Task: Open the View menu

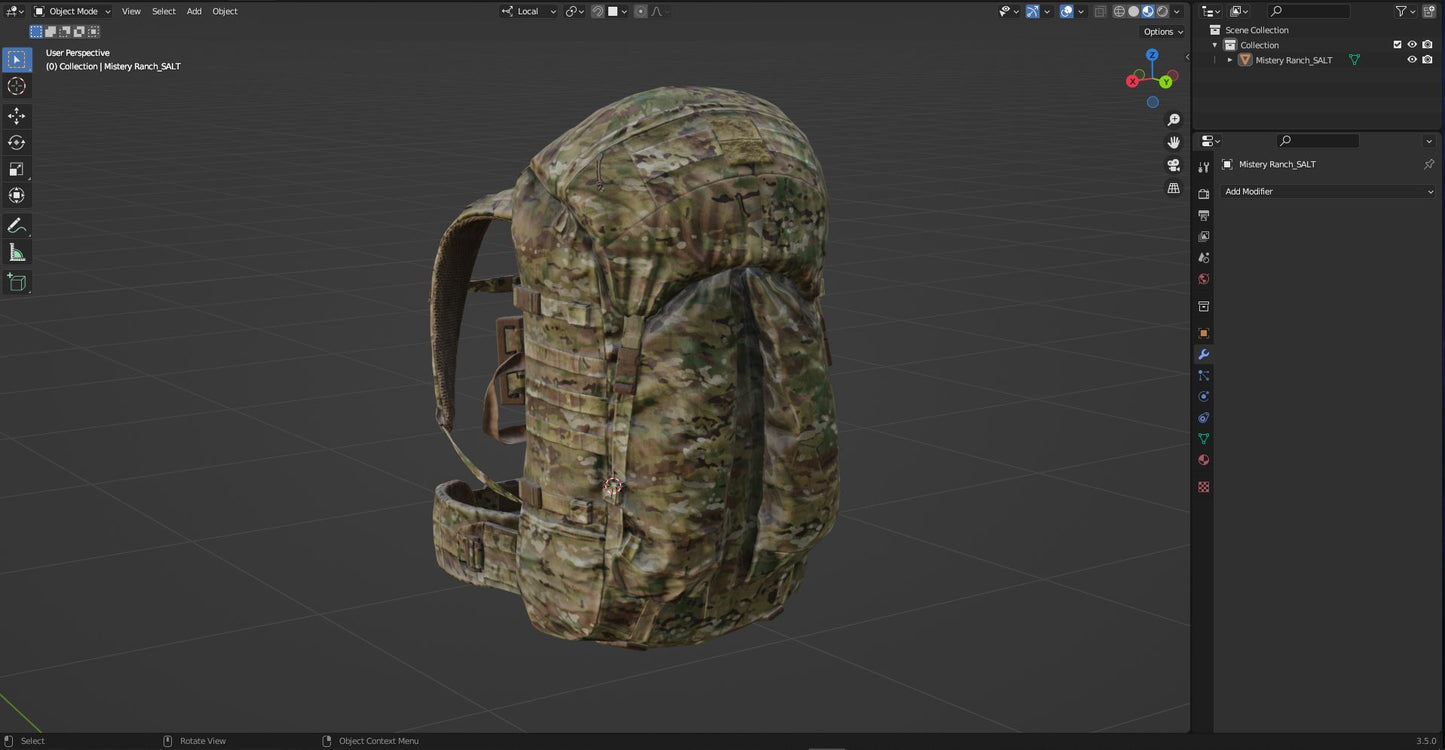Action: click(131, 12)
